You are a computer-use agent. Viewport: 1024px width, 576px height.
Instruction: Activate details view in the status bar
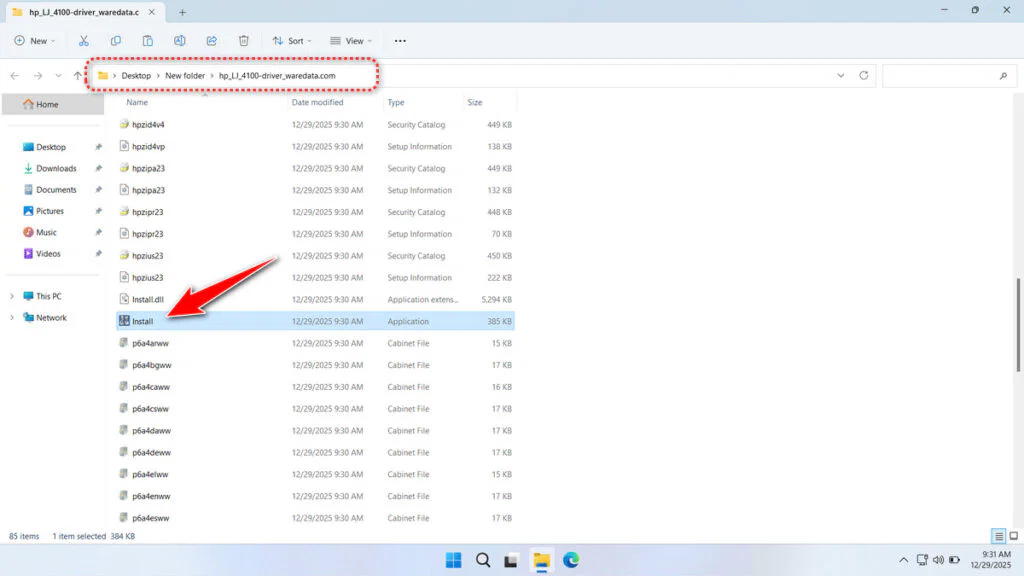coord(996,536)
